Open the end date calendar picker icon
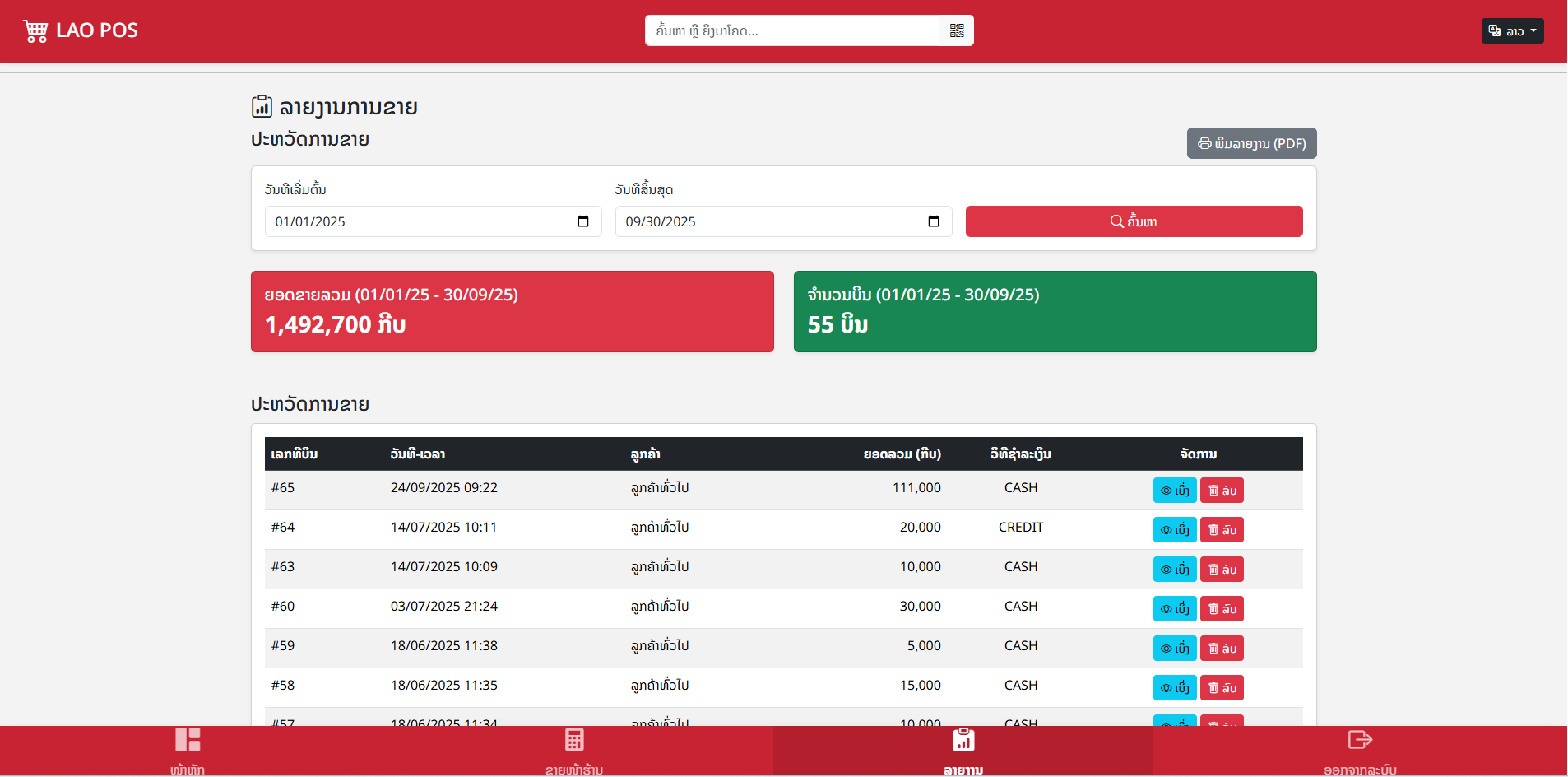This screenshot has width=1568, height=777. tap(933, 221)
